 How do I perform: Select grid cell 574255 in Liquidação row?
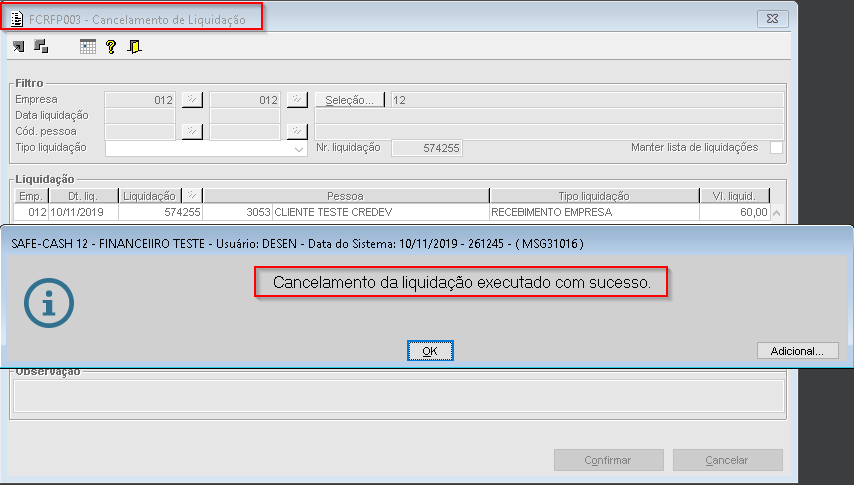click(160, 212)
